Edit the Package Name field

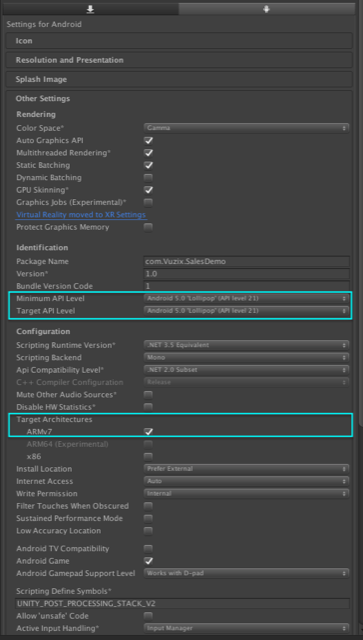pos(246,261)
